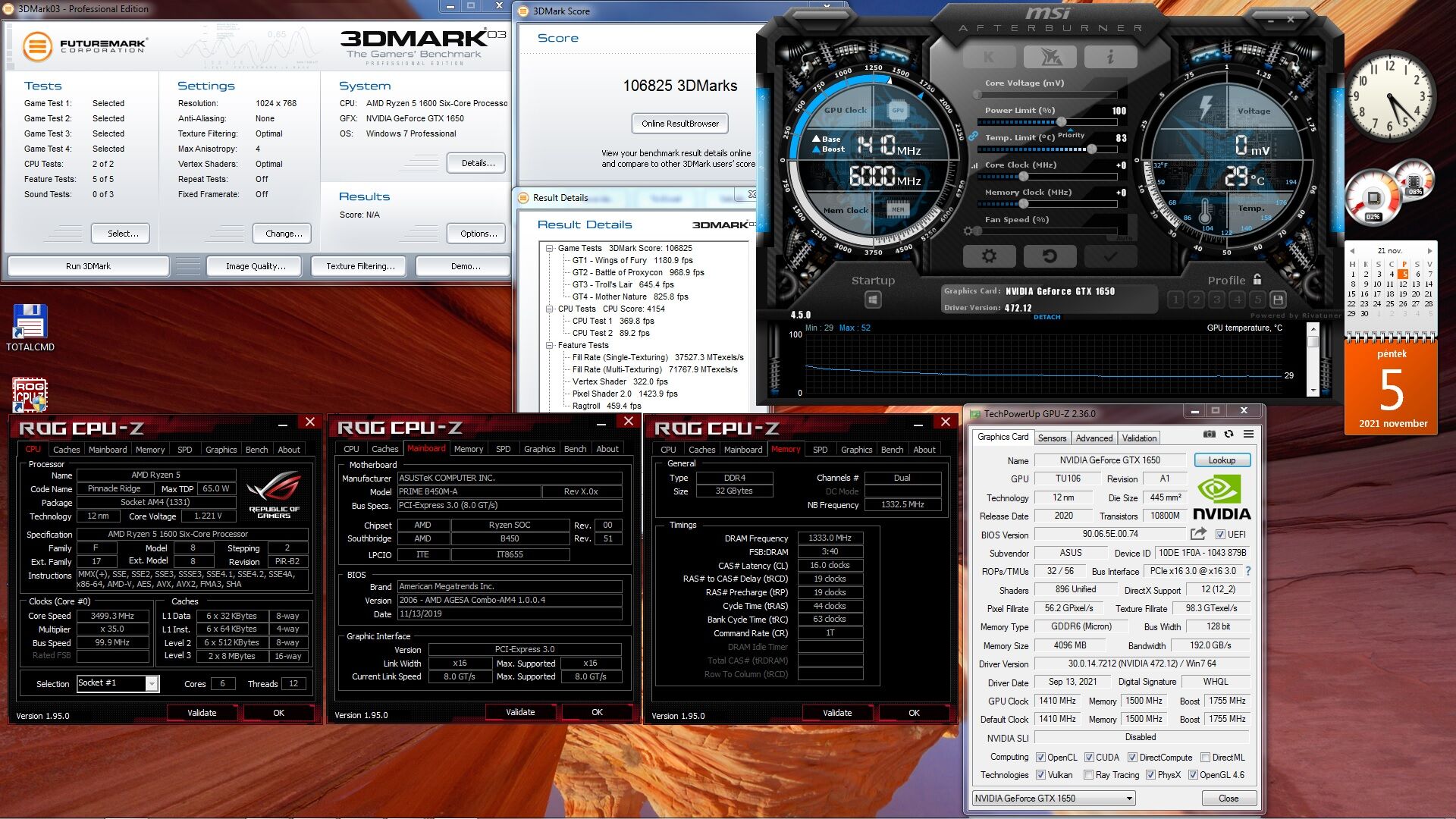Go to next month in calendar gadget
Image resolution: width=1456 pixels, height=819 pixels.
tap(1429, 250)
